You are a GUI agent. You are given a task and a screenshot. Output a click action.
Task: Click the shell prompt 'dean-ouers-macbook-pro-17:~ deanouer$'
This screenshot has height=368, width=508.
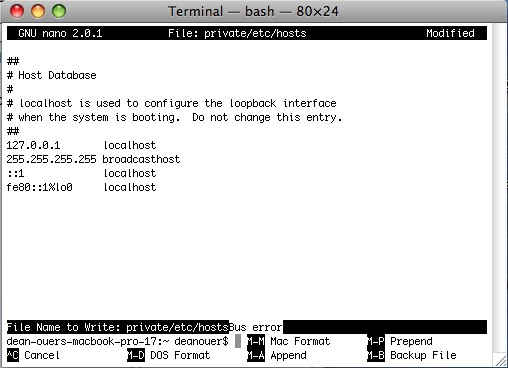click(x=118, y=341)
